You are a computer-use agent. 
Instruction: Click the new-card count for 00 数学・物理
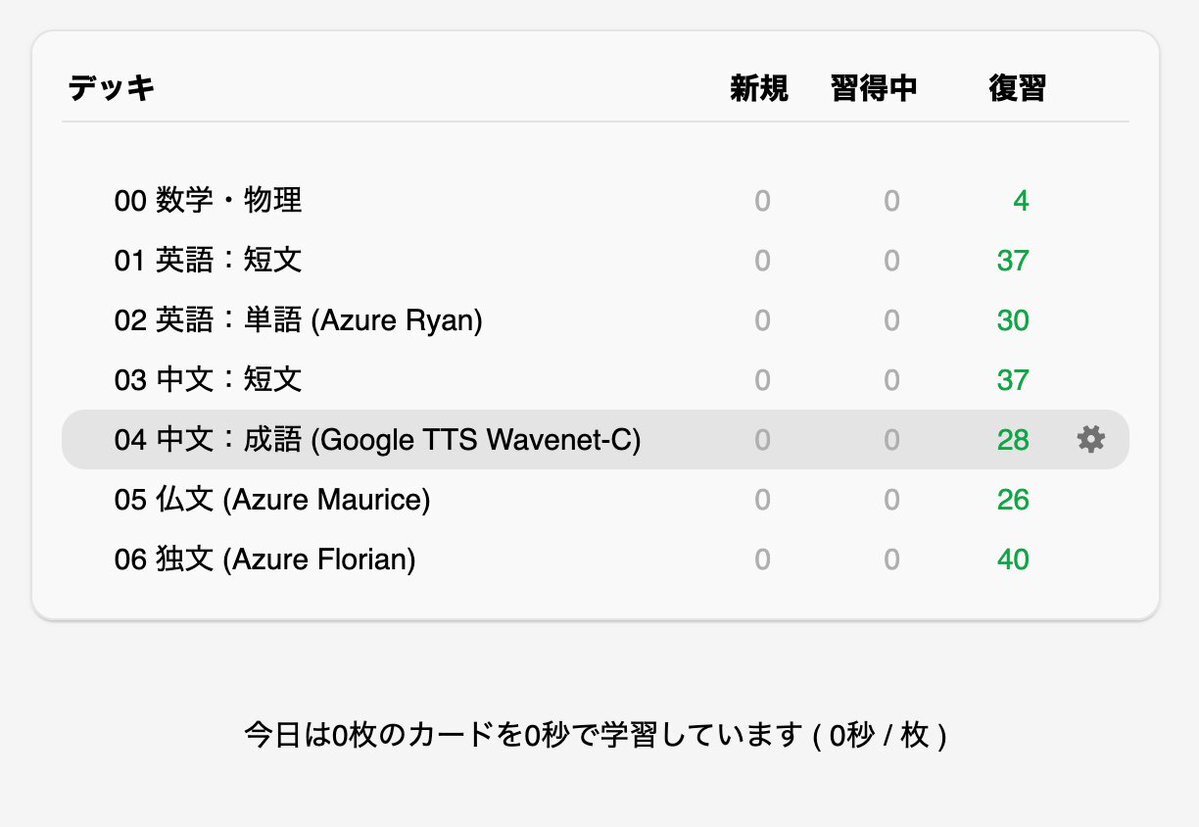tap(762, 201)
